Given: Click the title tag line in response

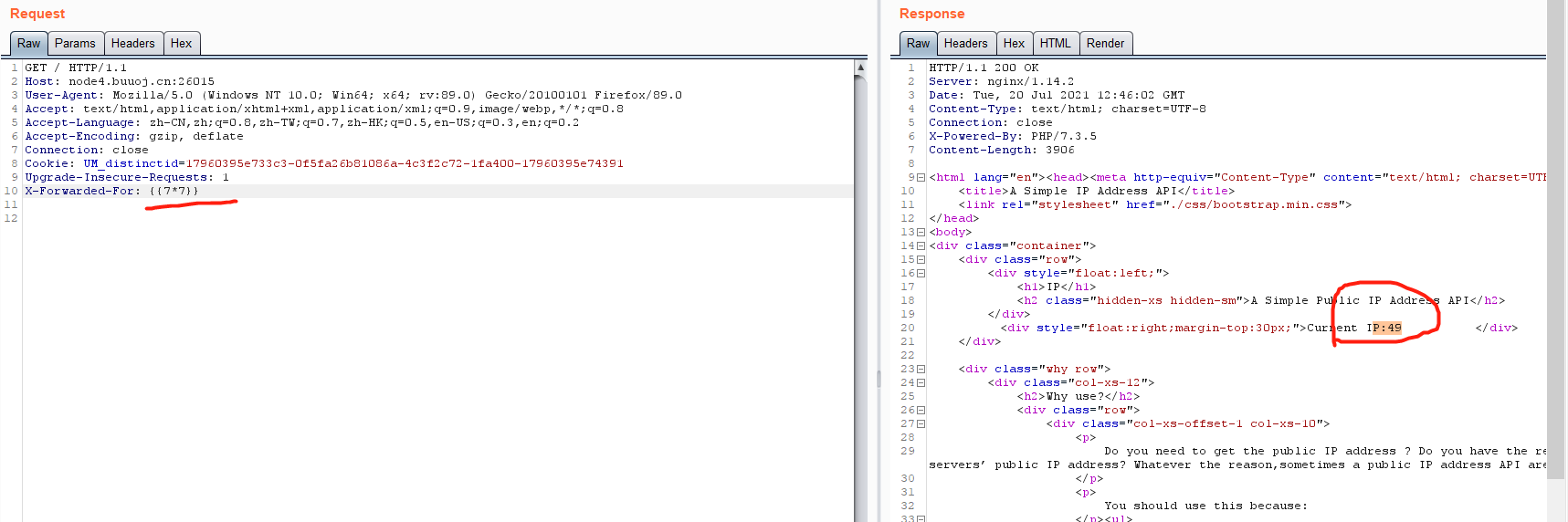Looking at the screenshot, I should pos(1096,191).
